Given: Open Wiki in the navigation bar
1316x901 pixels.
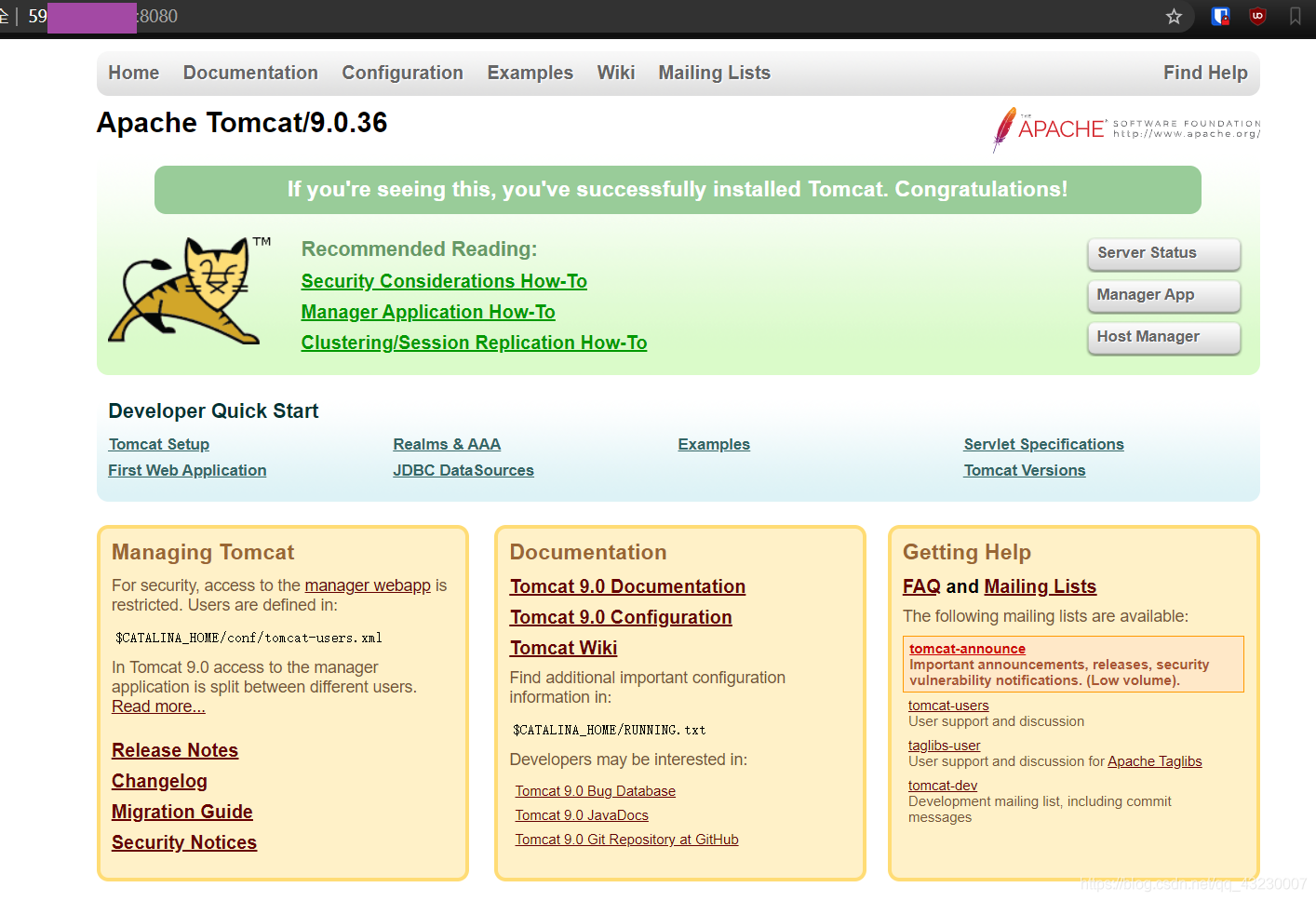Looking at the screenshot, I should pos(615,73).
